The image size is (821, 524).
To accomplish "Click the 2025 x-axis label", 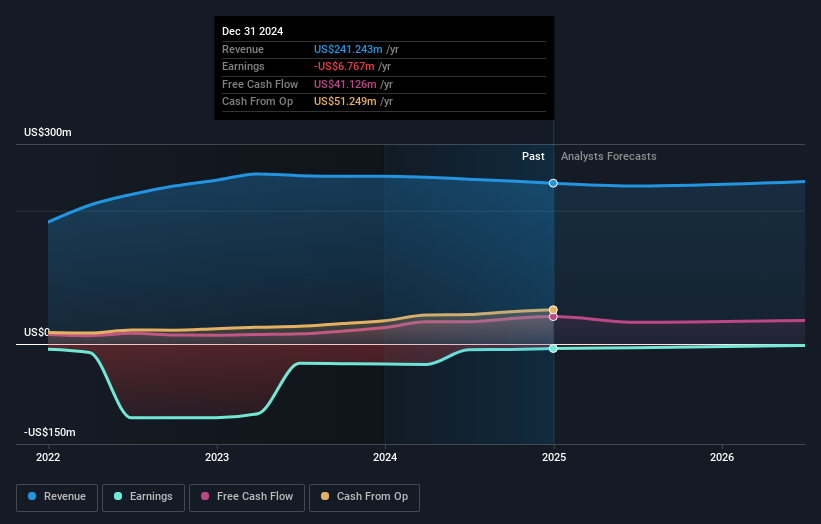I will pos(554,457).
